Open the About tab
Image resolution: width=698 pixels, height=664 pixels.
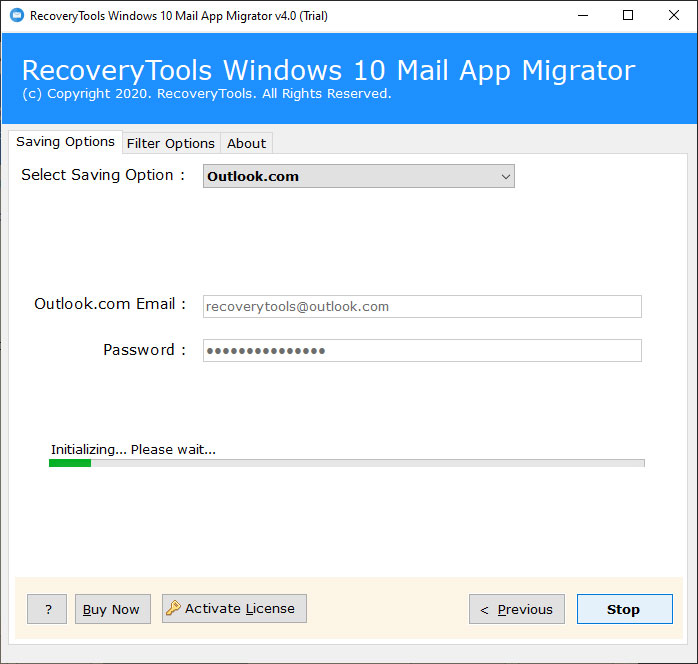point(246,143)
